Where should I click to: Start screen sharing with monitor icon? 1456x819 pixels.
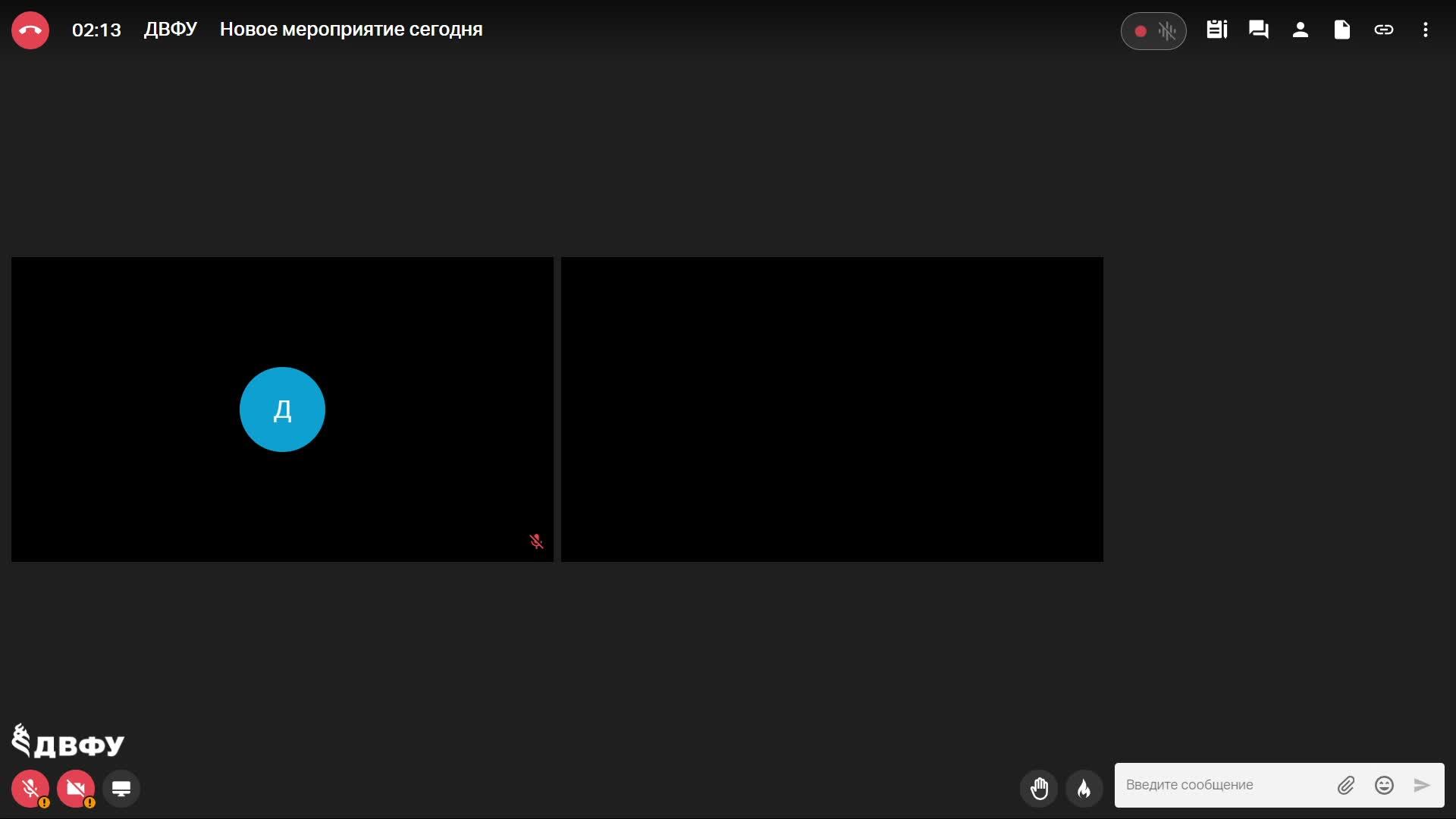(121, 789)
